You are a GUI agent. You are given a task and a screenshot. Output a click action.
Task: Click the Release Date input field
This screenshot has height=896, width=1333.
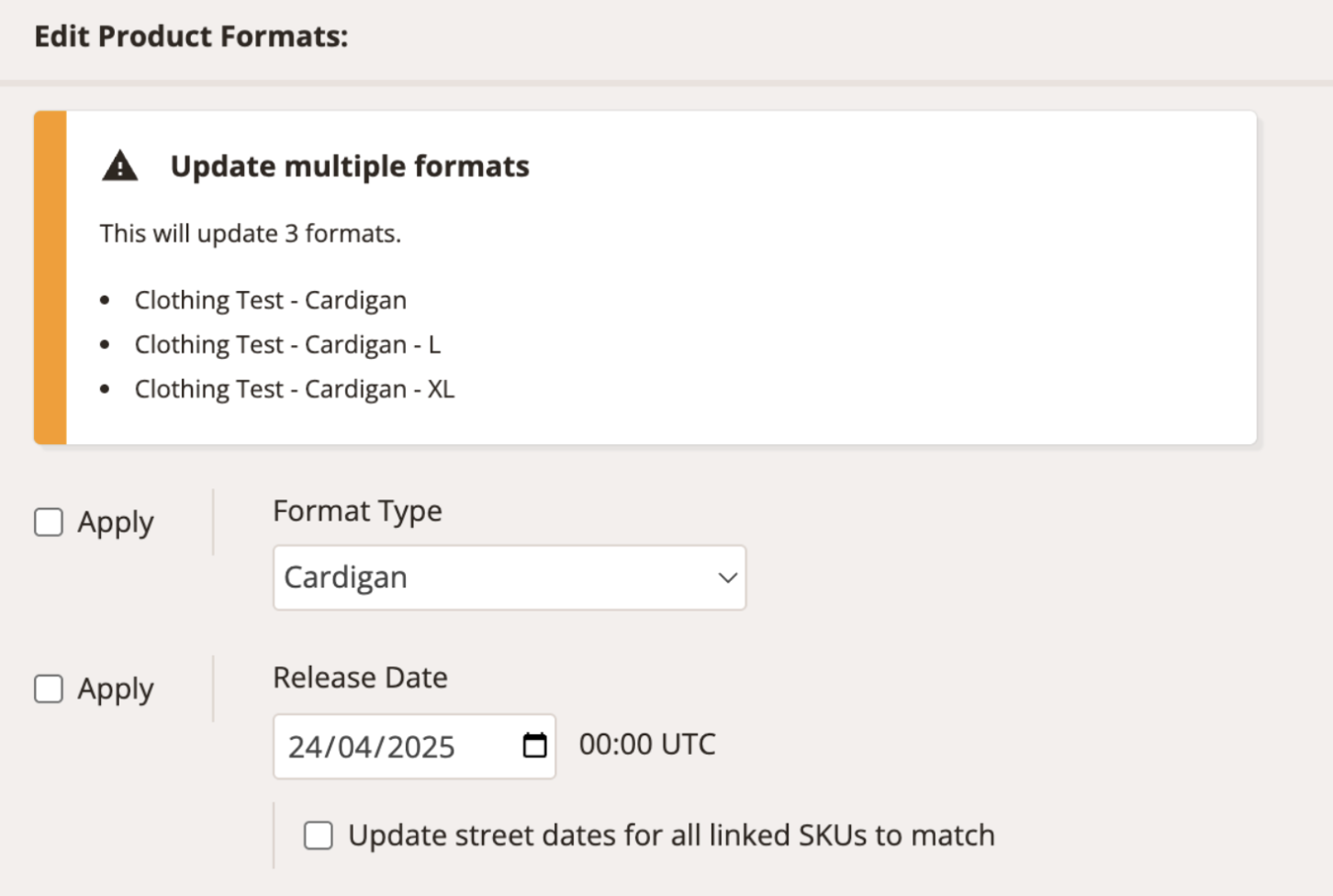(x=414, y=746)
